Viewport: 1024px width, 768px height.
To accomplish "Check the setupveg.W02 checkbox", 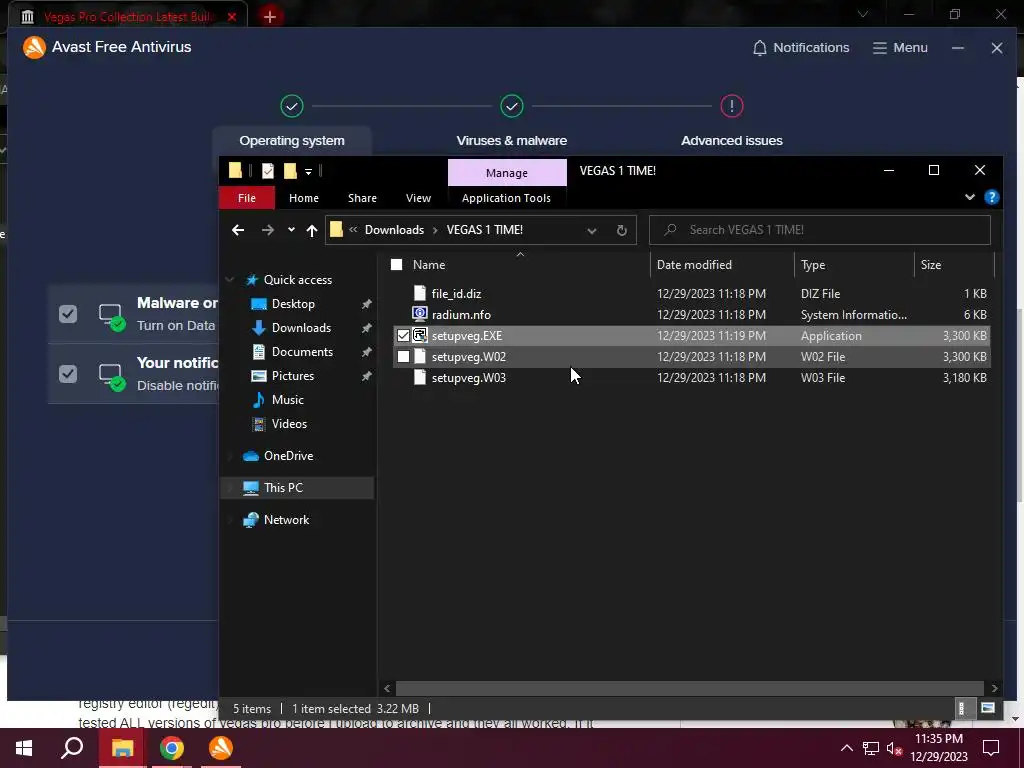I will tap(404, 357).
